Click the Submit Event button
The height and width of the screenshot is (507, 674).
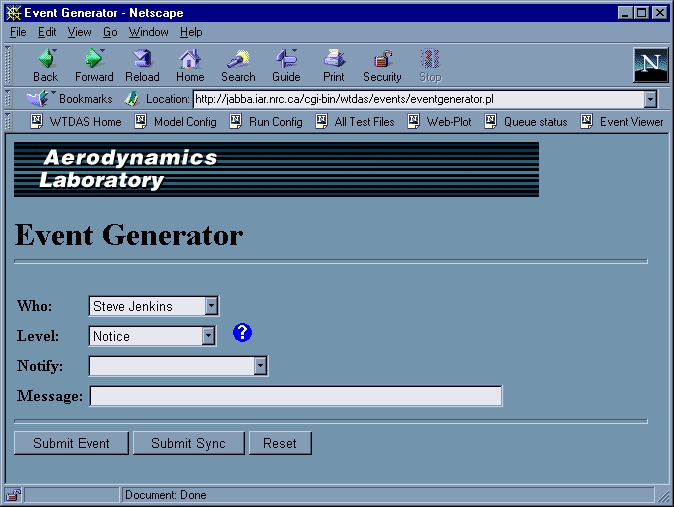(71, 443)
